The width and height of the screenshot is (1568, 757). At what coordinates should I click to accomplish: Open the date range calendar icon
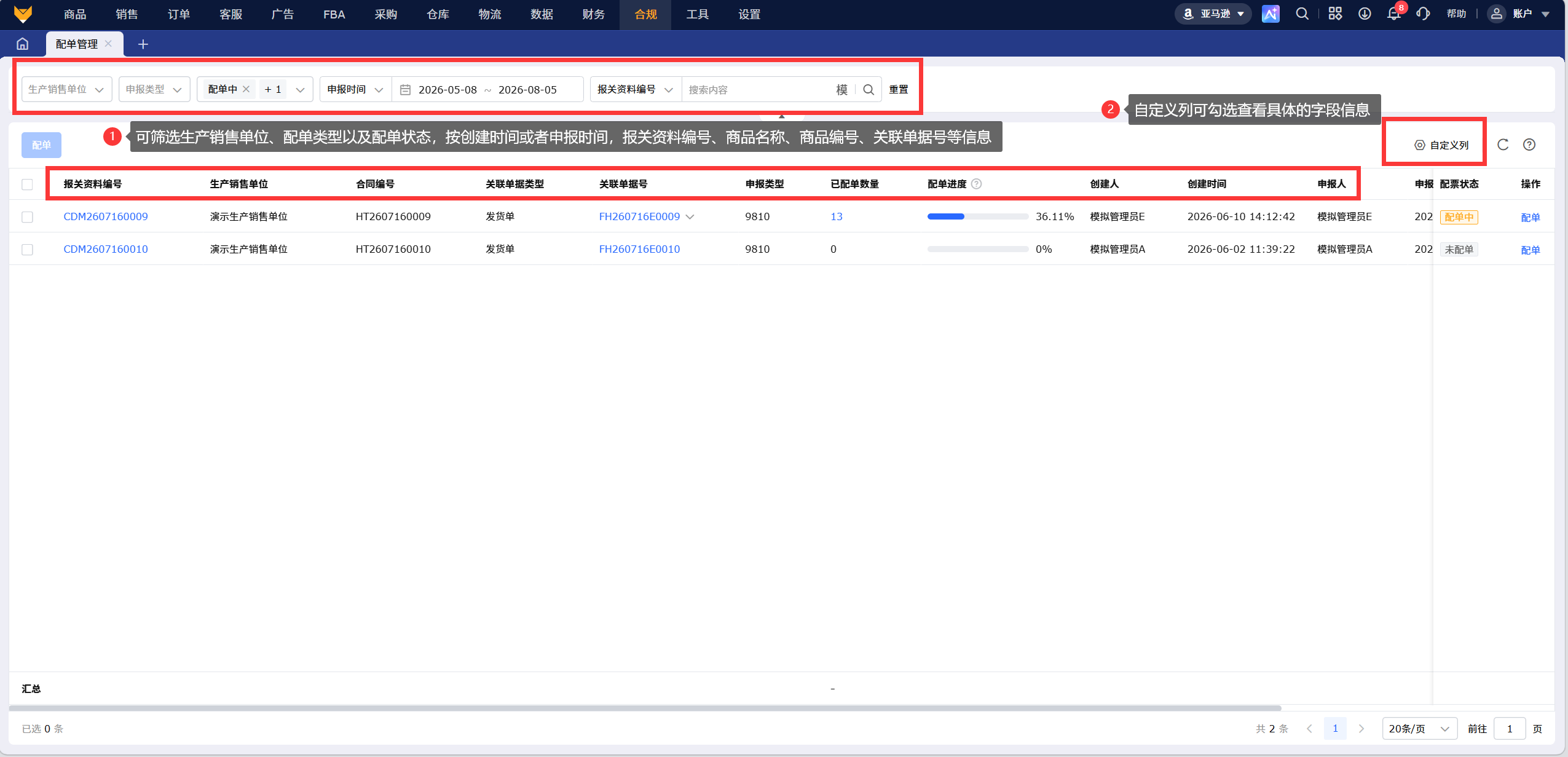pos(405,90)
